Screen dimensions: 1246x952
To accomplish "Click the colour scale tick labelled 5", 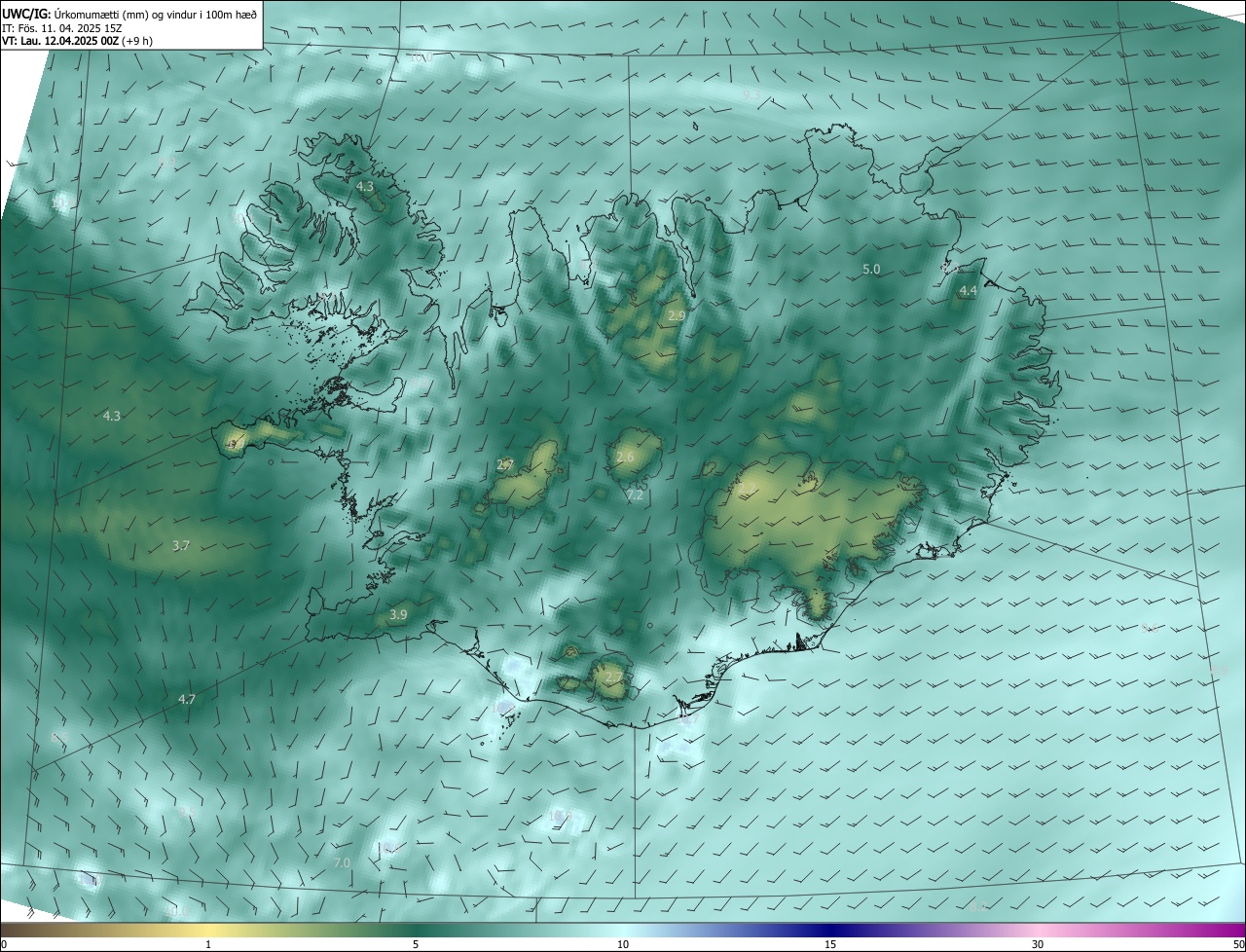I will [416, 945].
